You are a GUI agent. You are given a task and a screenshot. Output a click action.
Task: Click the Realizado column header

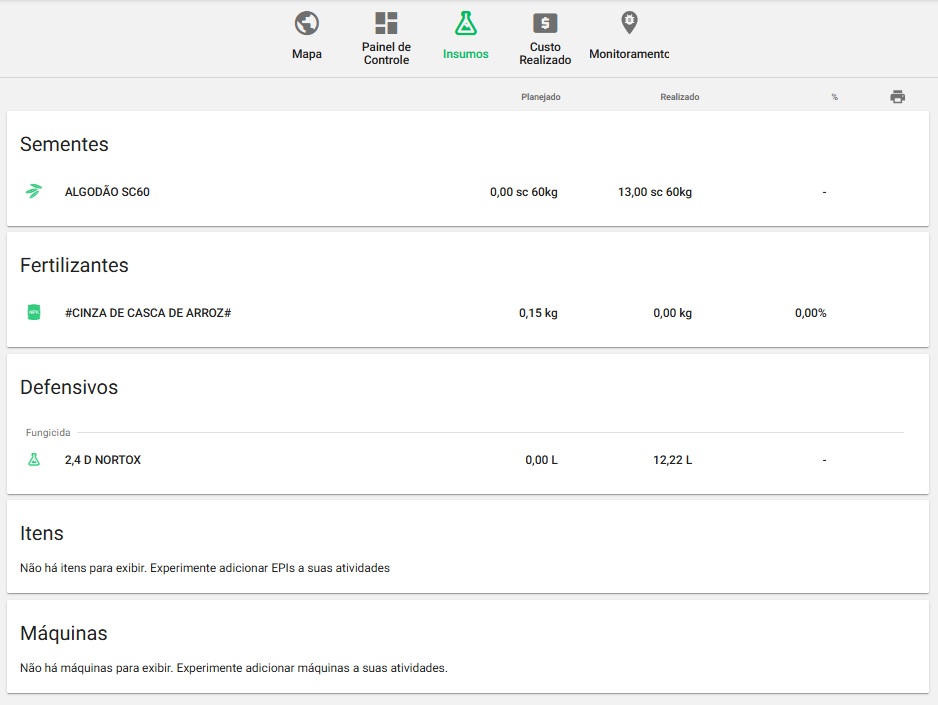(680, 97)
